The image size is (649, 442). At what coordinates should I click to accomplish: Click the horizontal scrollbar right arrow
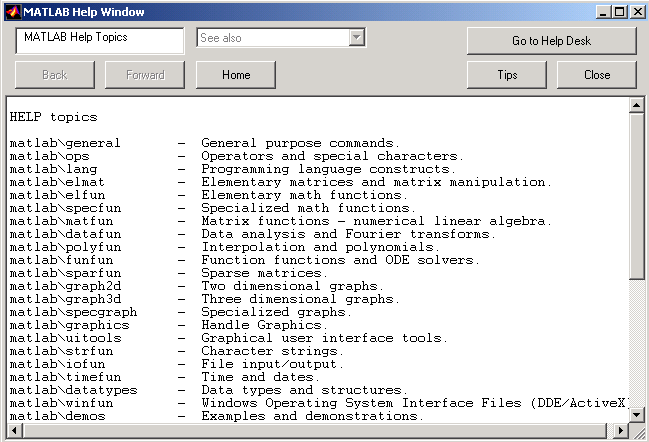click(x=620, y=430)
